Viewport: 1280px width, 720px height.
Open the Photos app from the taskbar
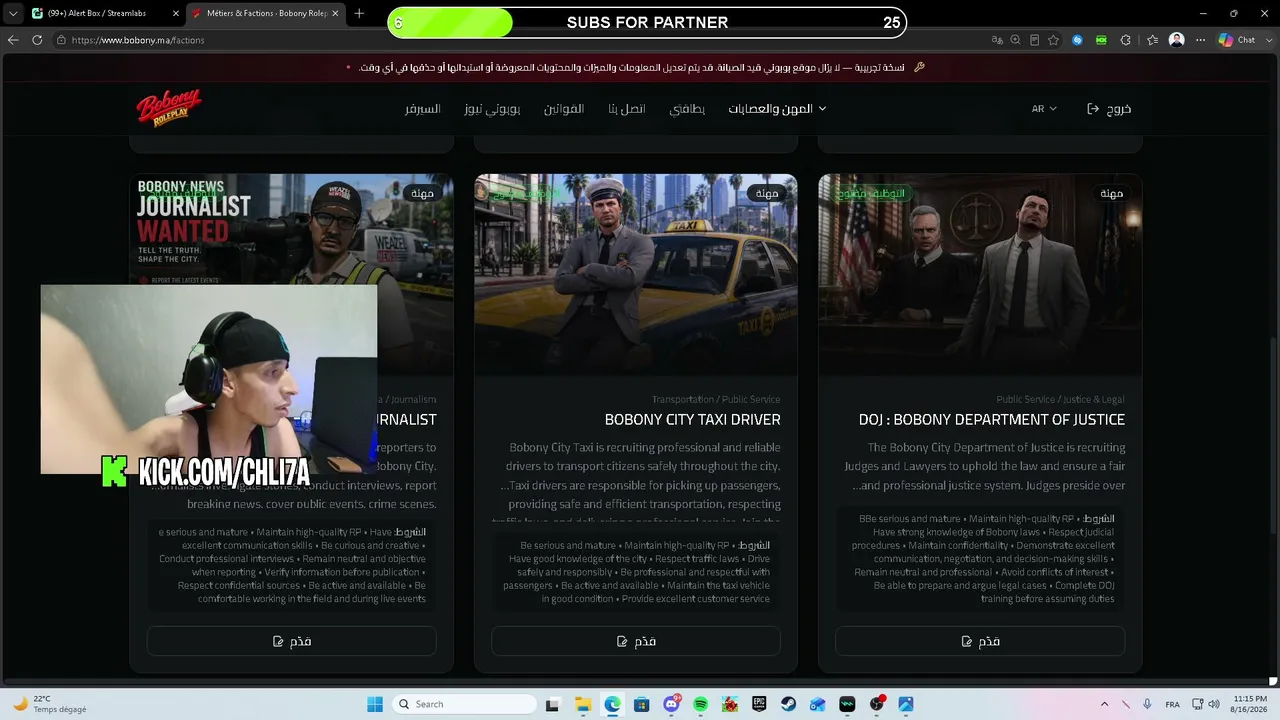pyautogui.click(x=906, y=704)
